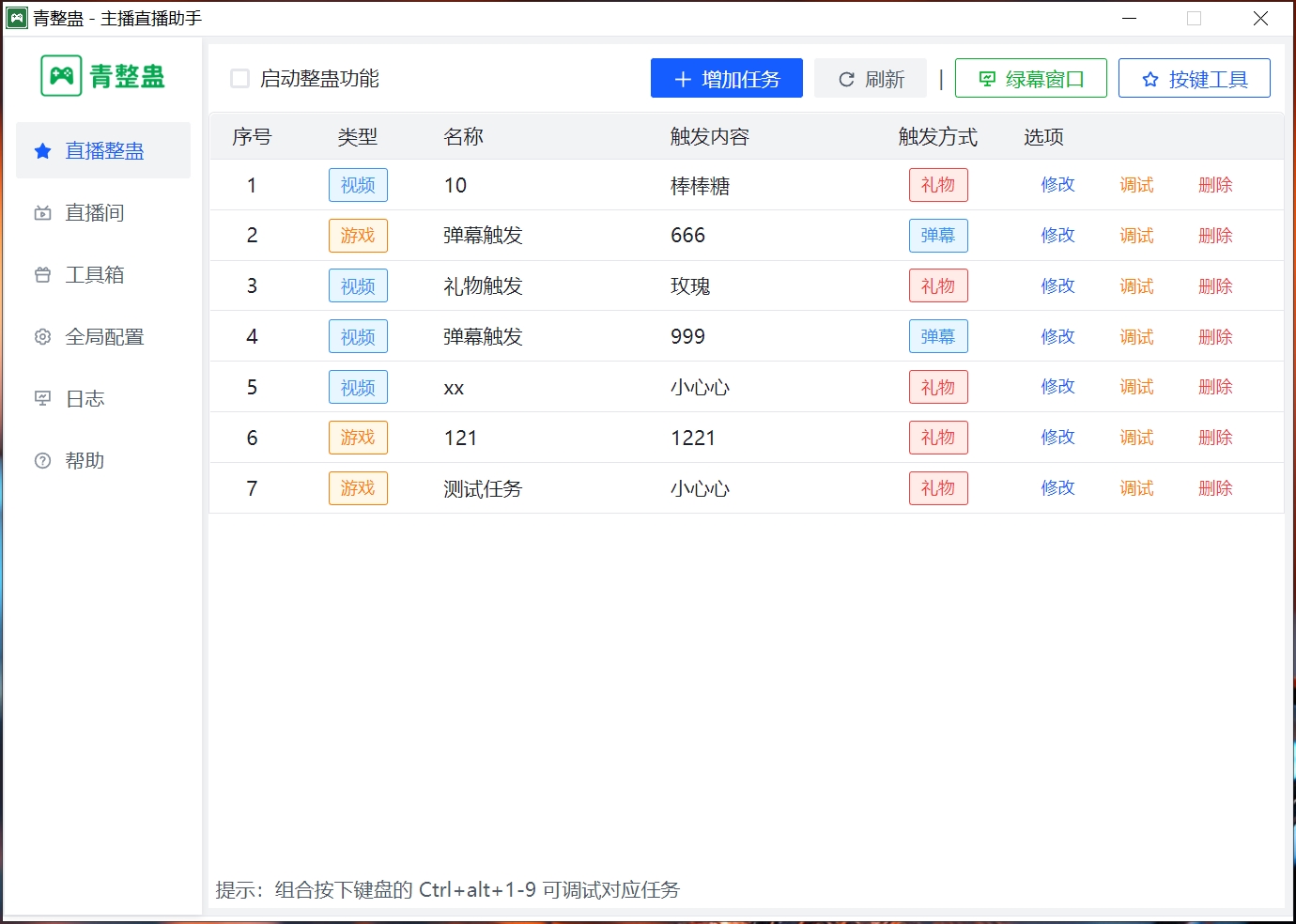Screen dimensions: 1296x924
Task: Open the 按键工具 keystroke tool
Action: (1194, 78)
